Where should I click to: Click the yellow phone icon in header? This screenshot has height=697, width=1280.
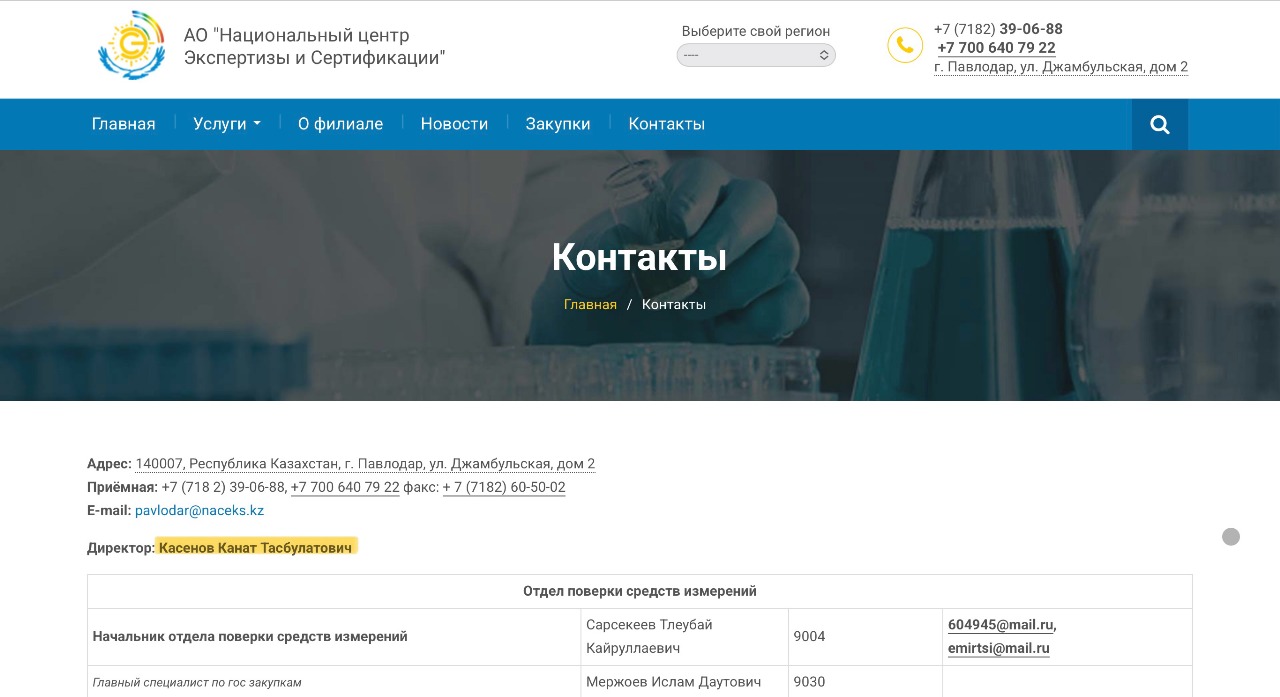click(x=905, y=45)
